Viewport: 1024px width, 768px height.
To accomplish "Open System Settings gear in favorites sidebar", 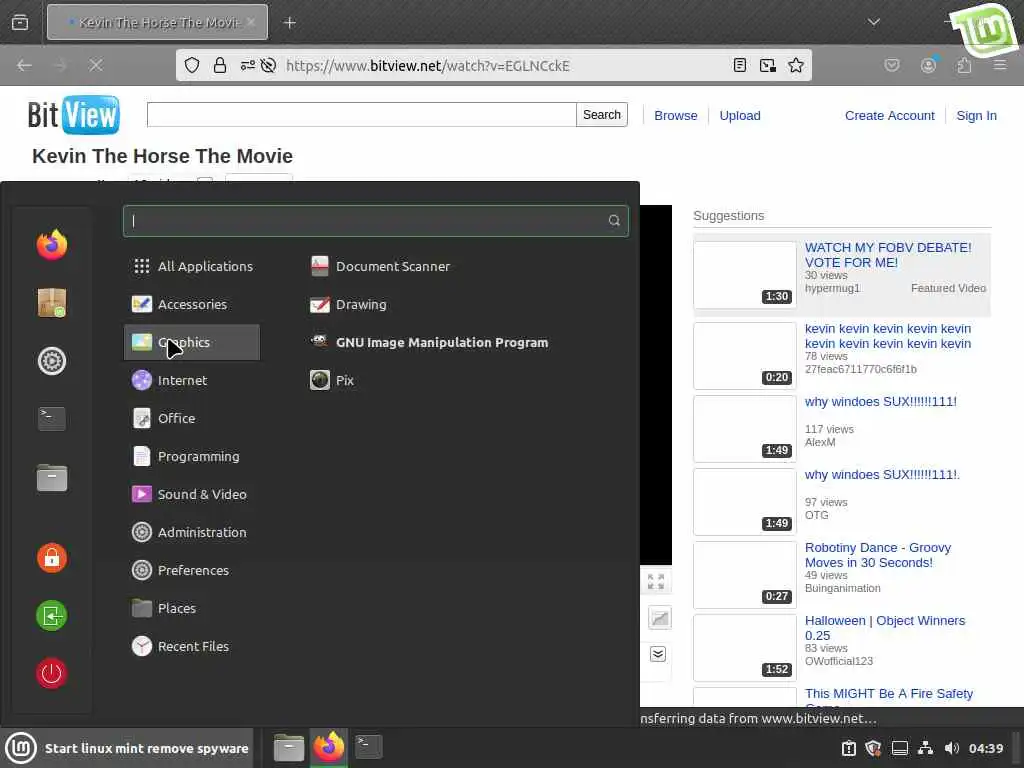I will [x=52, y=360].
